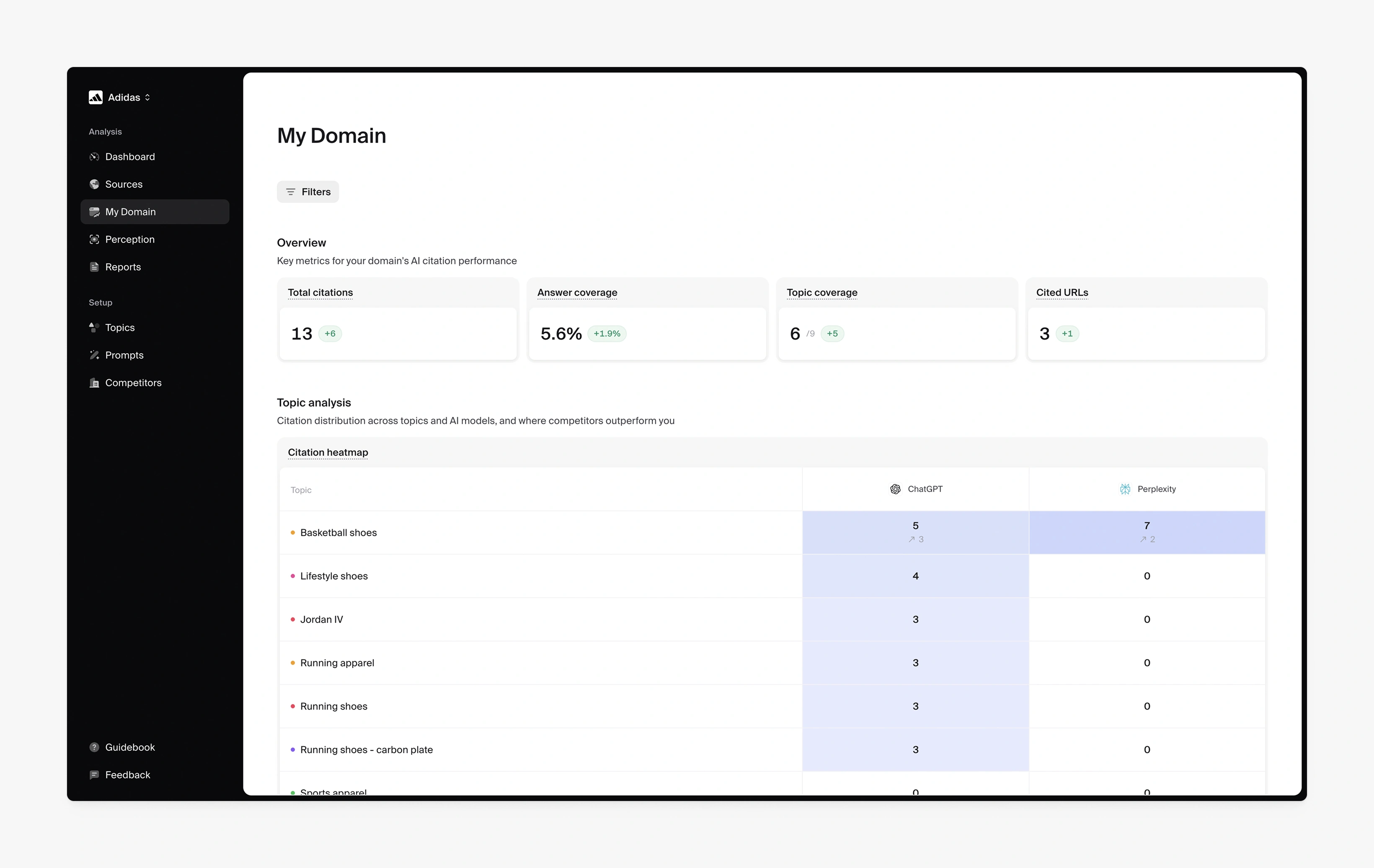Go to the Prompts setup page
Image resolution: width=1374 pixels, height=868 pixels.
point(155,355)
